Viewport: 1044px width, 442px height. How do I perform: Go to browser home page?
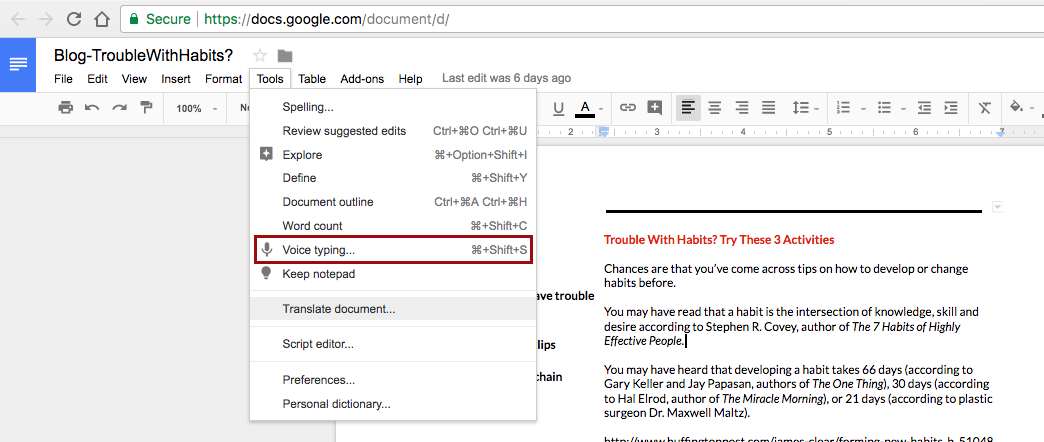tap(101, 19)
